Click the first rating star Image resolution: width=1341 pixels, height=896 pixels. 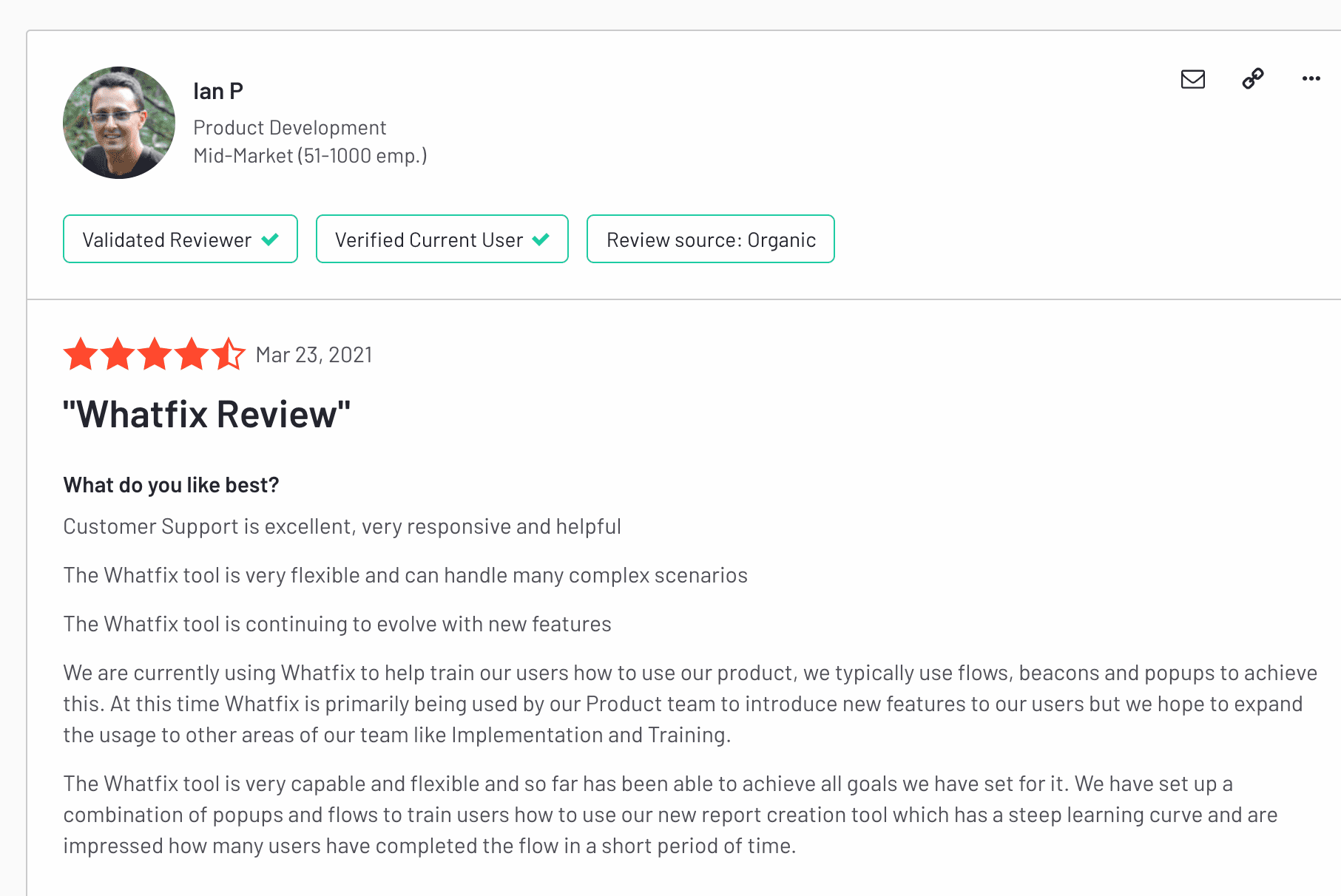[x=81, y=353]
